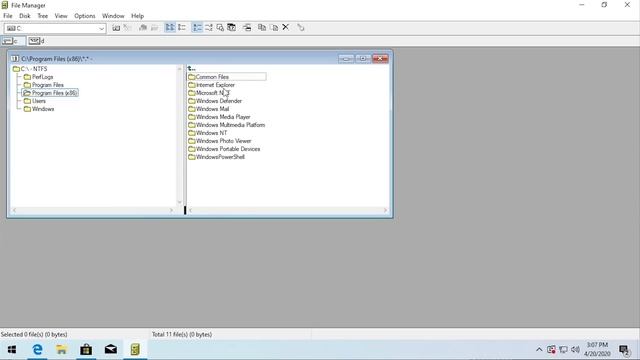Toggle Sort by Type toolbar icon
The image size is (640, 360).
(209, 28)
